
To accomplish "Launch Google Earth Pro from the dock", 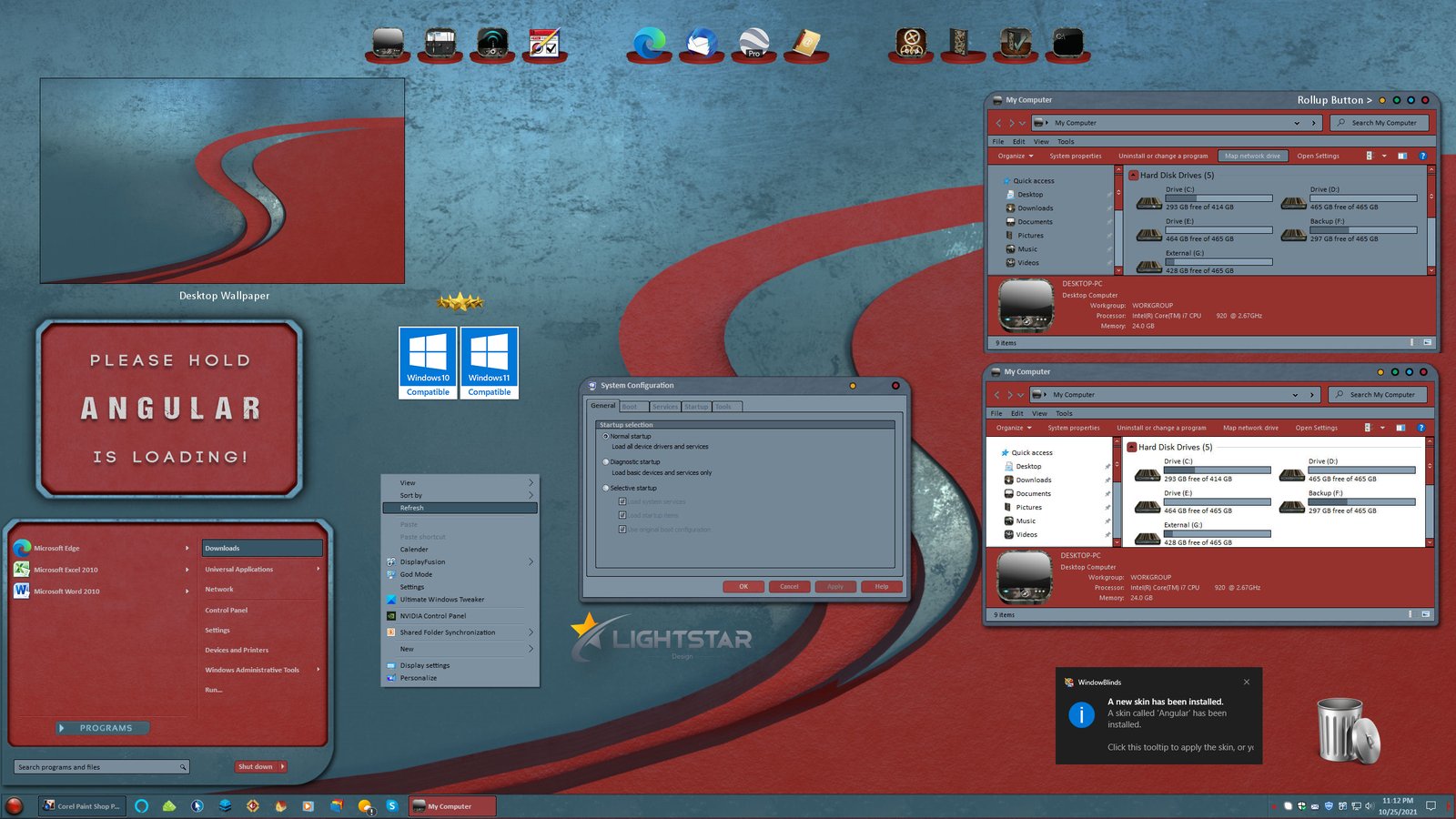I will pos(753,43).
